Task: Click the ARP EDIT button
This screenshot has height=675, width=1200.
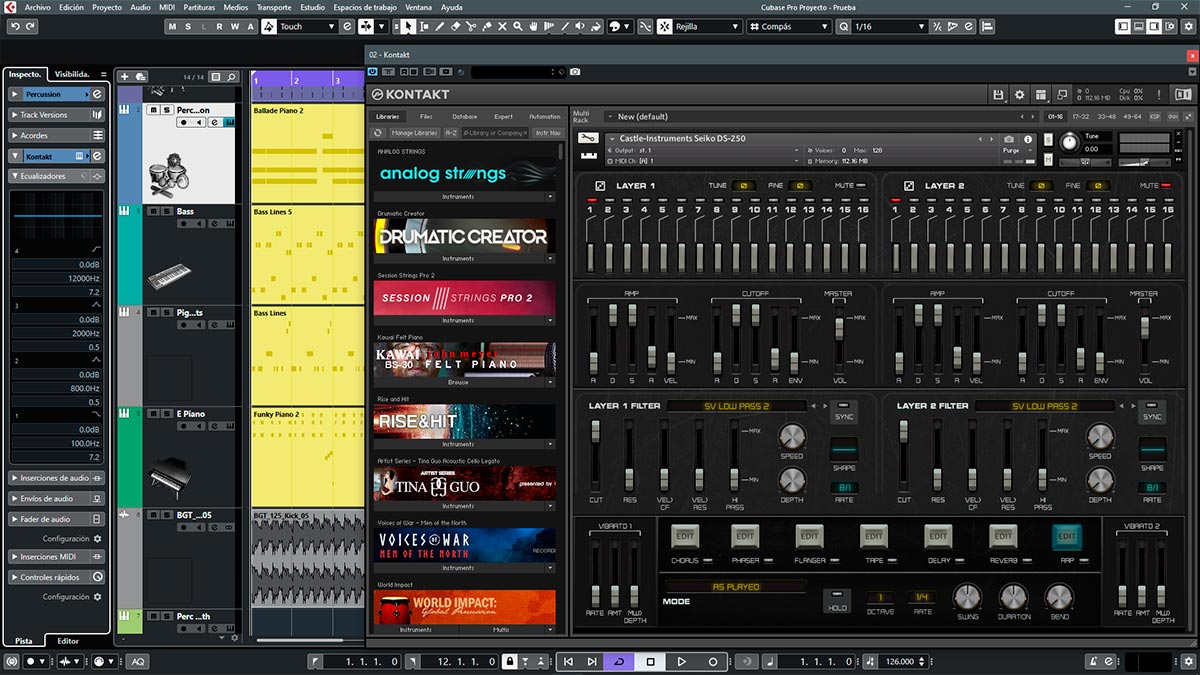Action: pyautogui.click(x=1066, y=536)
